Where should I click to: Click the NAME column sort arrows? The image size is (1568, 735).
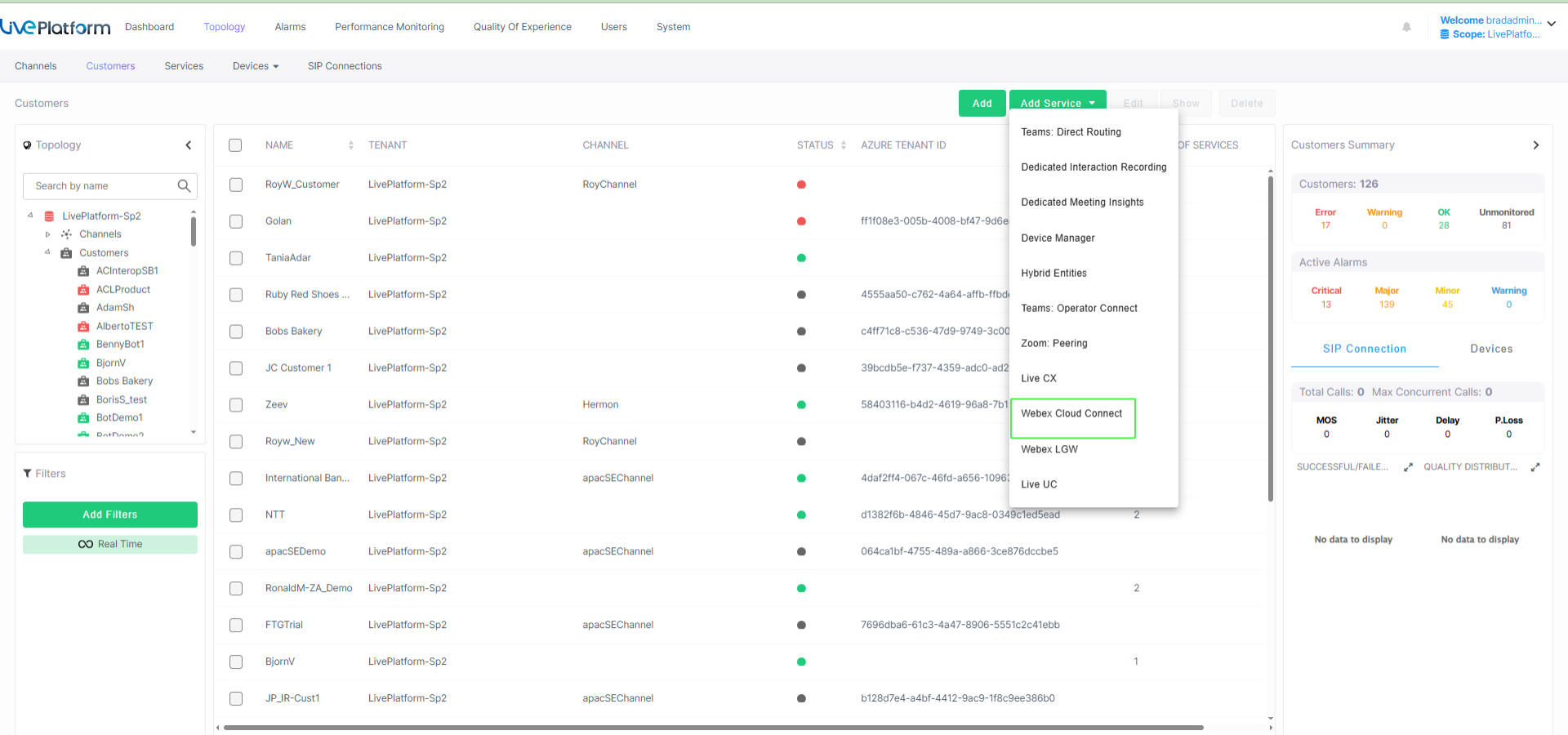coord(351,145)
